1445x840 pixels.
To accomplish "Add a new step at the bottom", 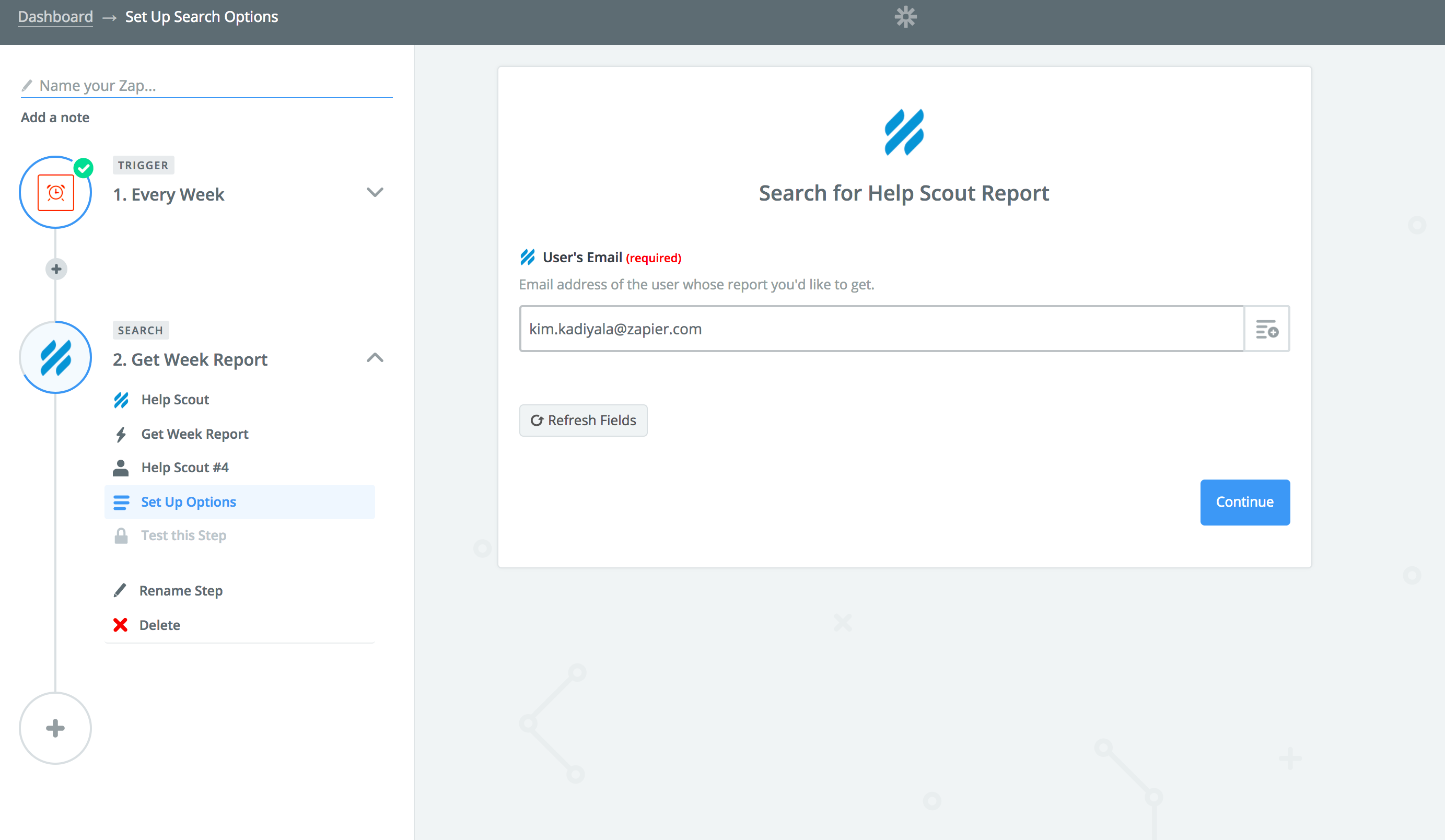I will click(x=55, y=728).
